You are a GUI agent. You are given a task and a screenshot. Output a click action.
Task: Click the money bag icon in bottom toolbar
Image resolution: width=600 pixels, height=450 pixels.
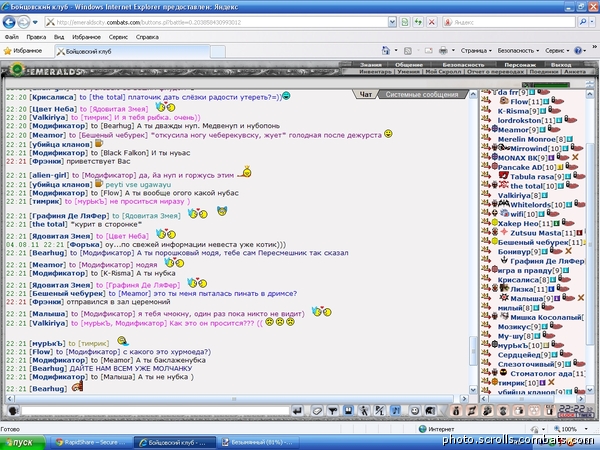click(456, 411)
